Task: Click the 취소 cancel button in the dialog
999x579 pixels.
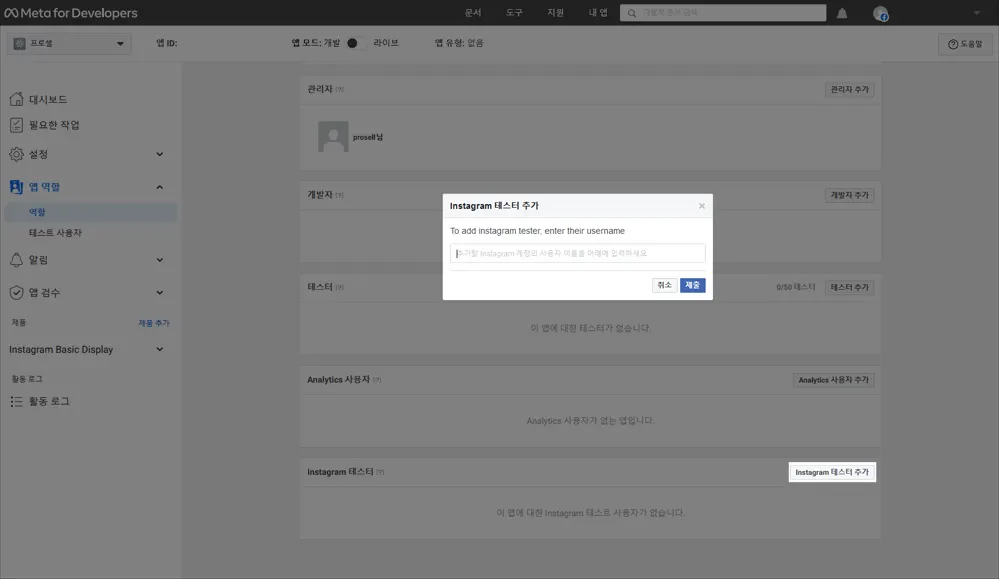Action: (x=665, y=285)
